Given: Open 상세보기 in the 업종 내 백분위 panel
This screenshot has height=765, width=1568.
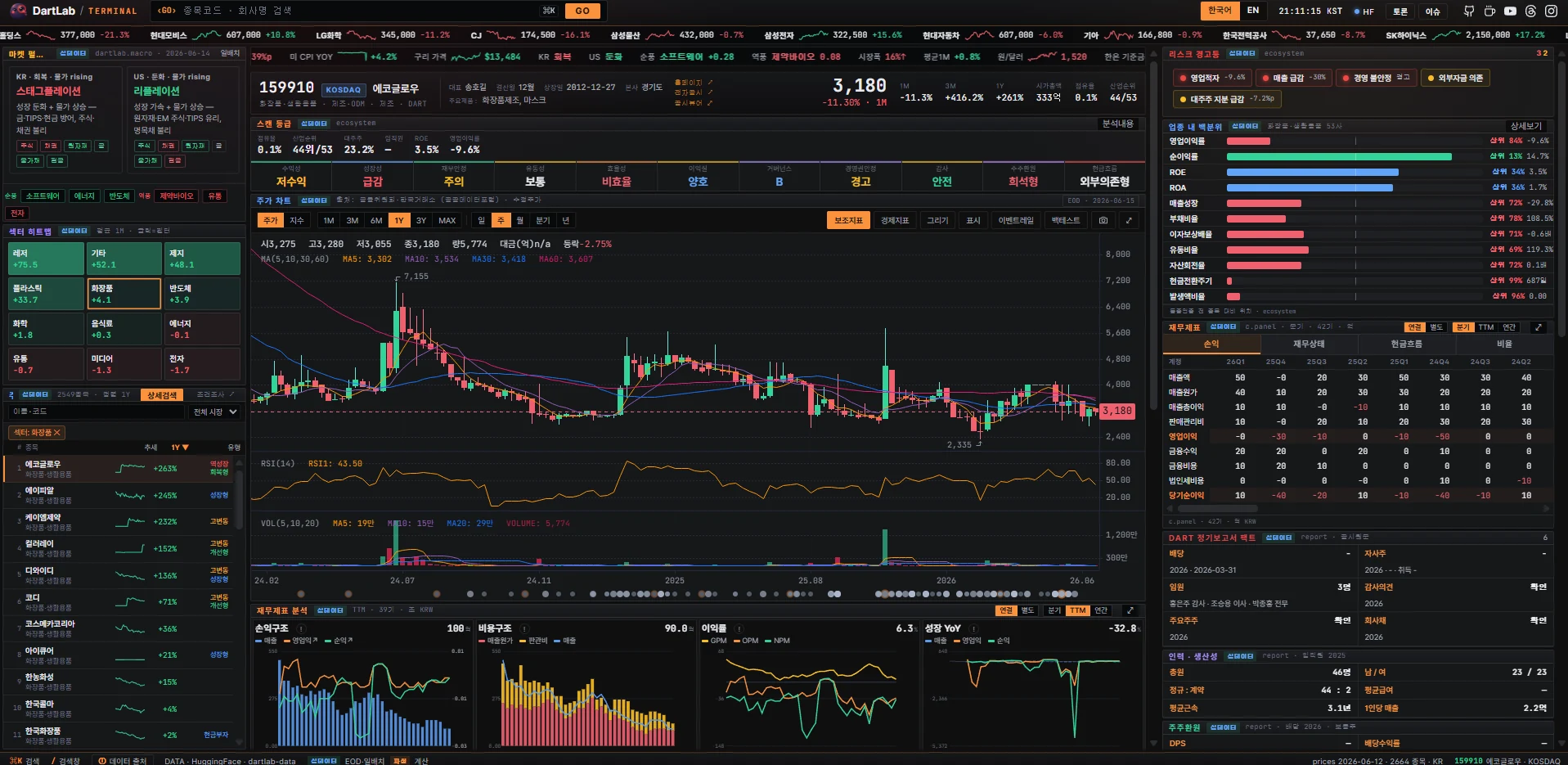Looking at the screenshot, I should [1525, 126].
